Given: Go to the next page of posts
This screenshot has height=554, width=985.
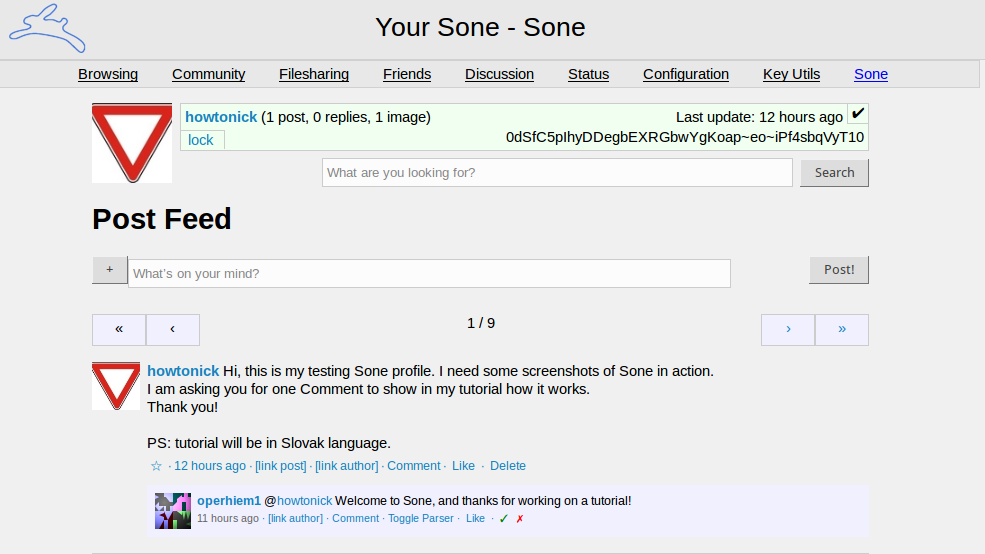Looking at the screenshot, I should click(788, 330).
